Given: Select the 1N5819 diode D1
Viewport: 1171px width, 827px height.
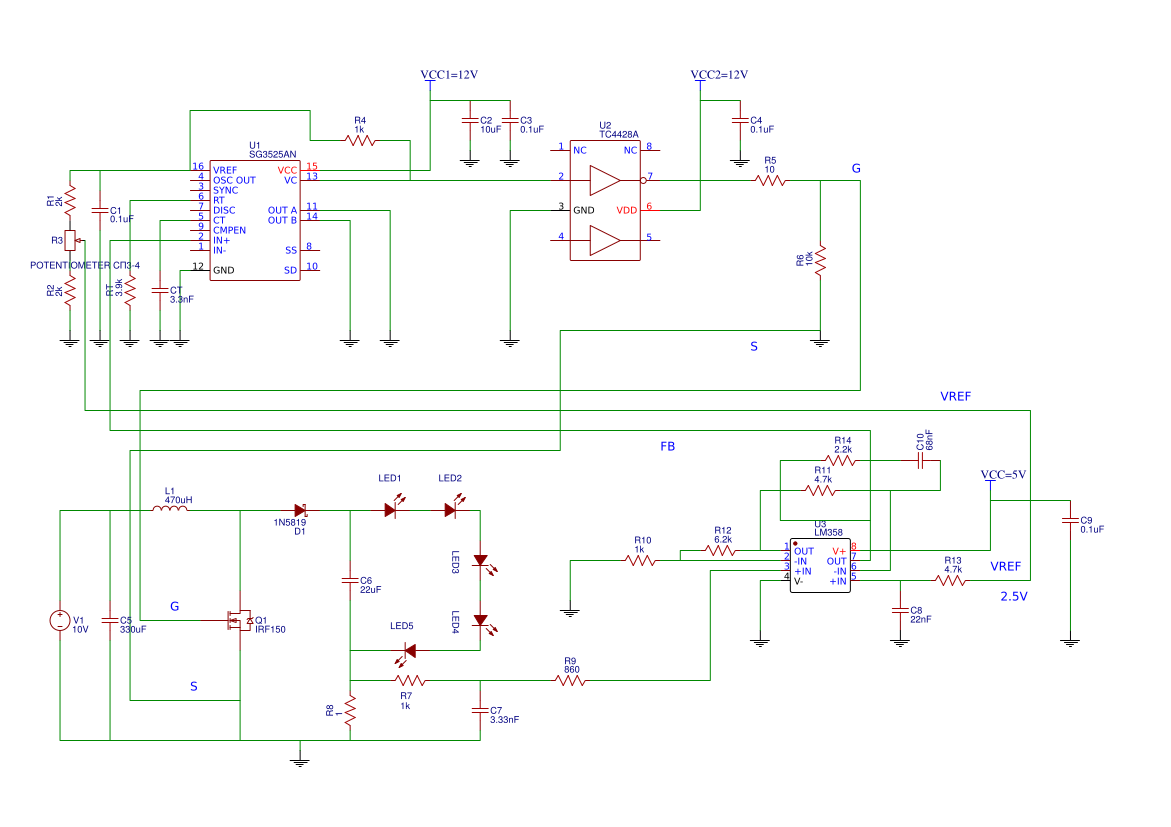Looking at the screenshot, I should point(301,511).
